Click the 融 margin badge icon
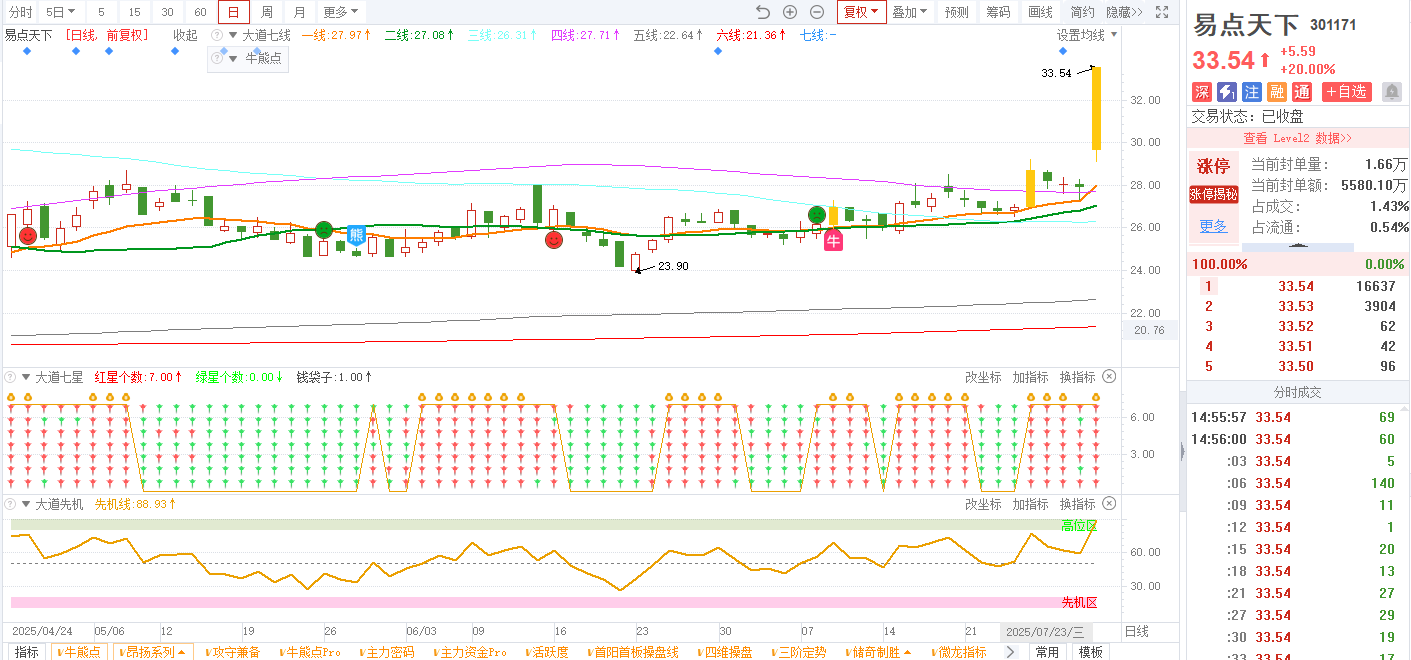The image size is (1411, 660). [1277, 92]
